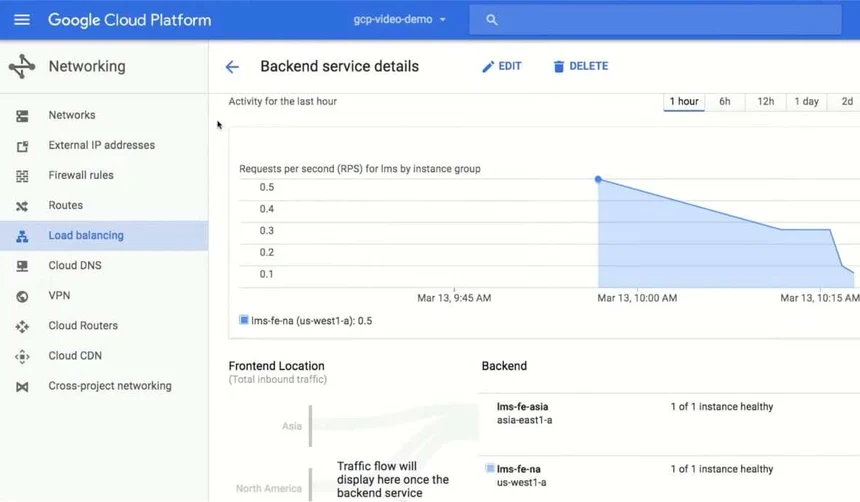The width and height of the screenshot is (860, 502).
Task: Click the chart legend 'lms-fe-na (us-west1-a): 0.5'
Action: pos(312,321)
